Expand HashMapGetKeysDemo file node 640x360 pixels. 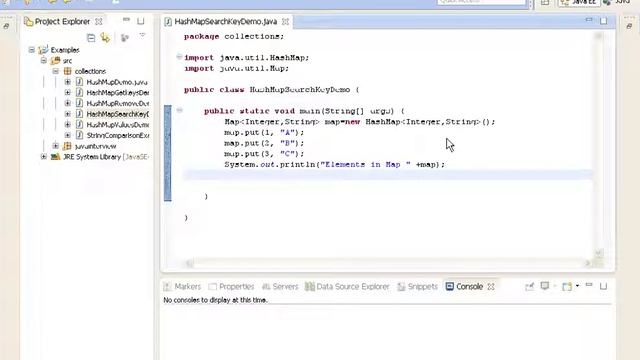click(68, 92)
